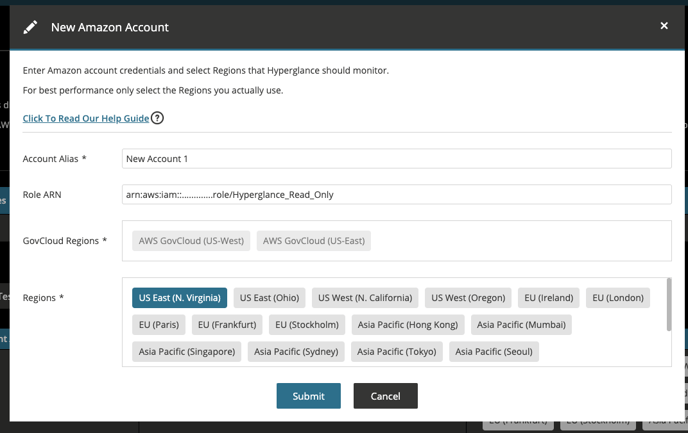
Task: Open Click To Read Our Help Guide link
Action: click(x=86, y=118)
